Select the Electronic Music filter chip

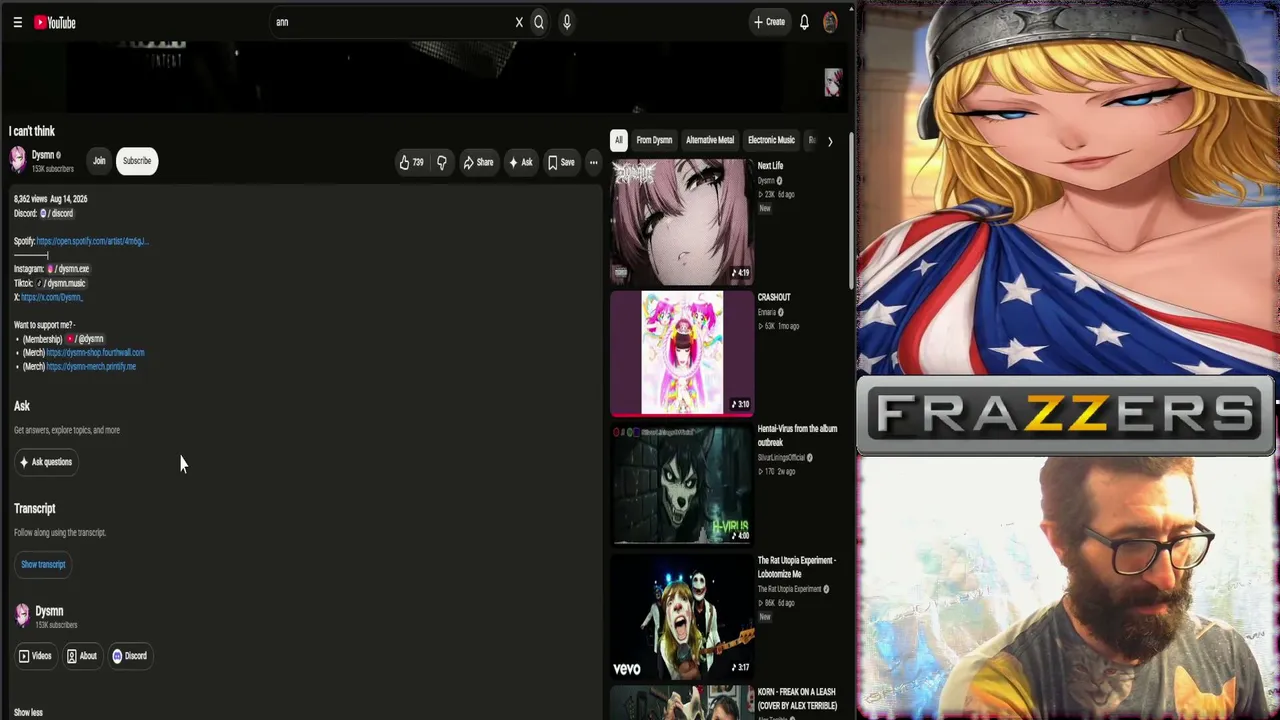[771, 140]
